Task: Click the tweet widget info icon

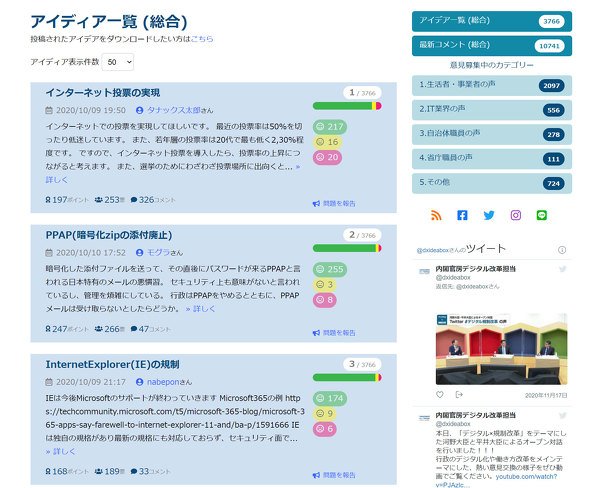Action: pyautogui.click(x=562, y=250)
